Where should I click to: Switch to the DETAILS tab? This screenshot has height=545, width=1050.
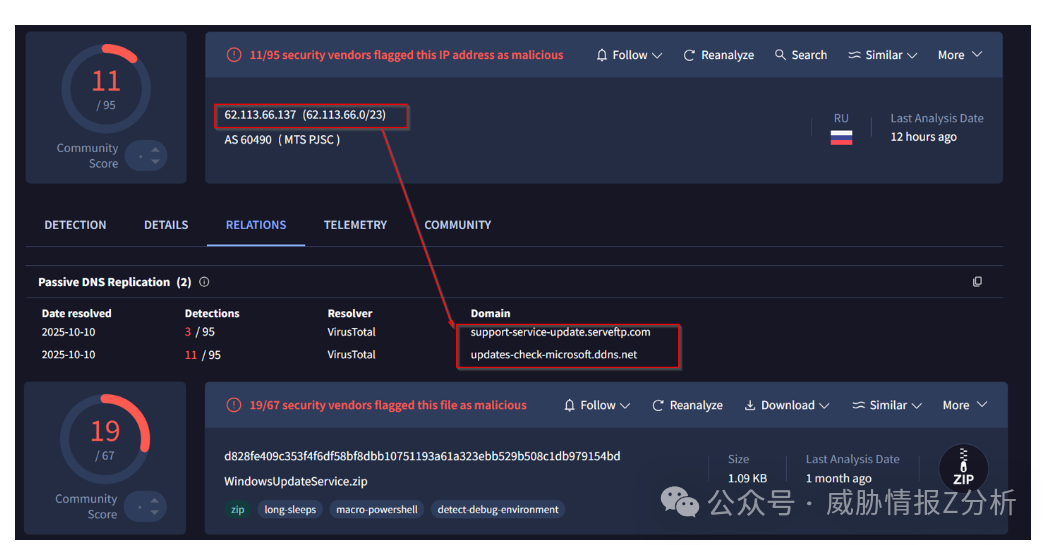[166, 225]
